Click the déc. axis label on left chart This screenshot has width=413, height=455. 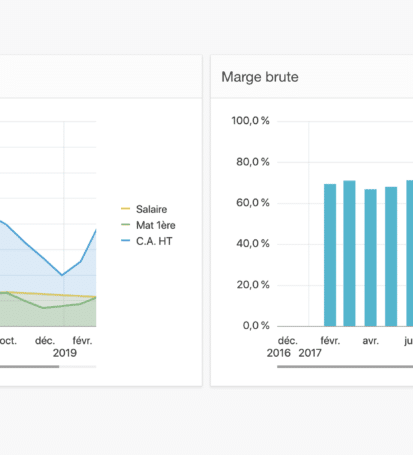pyautogui.click(x=45, y=341)
